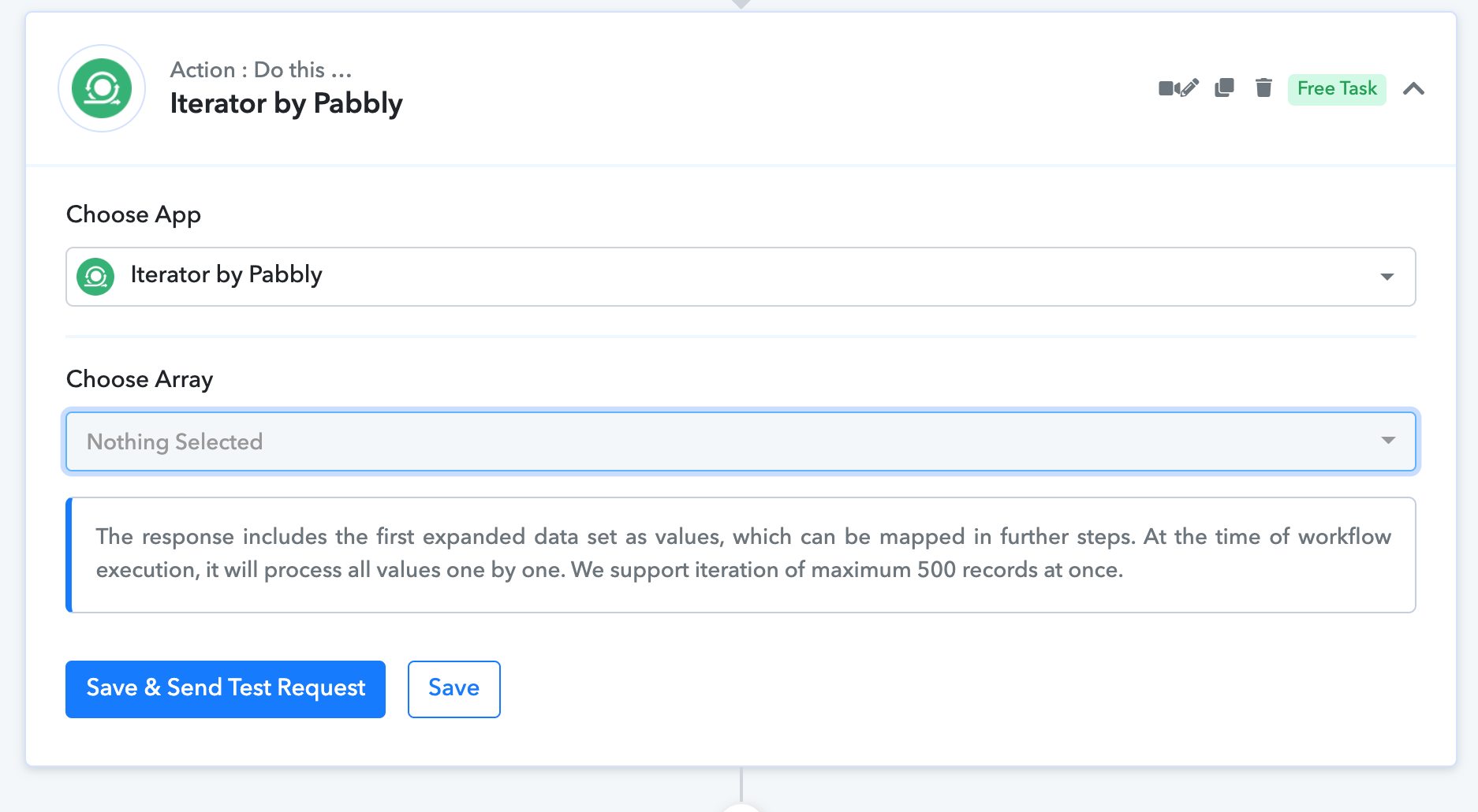Click the Iterator by Pabbly app selector text
1478x812 pixels.
[226, 274]
